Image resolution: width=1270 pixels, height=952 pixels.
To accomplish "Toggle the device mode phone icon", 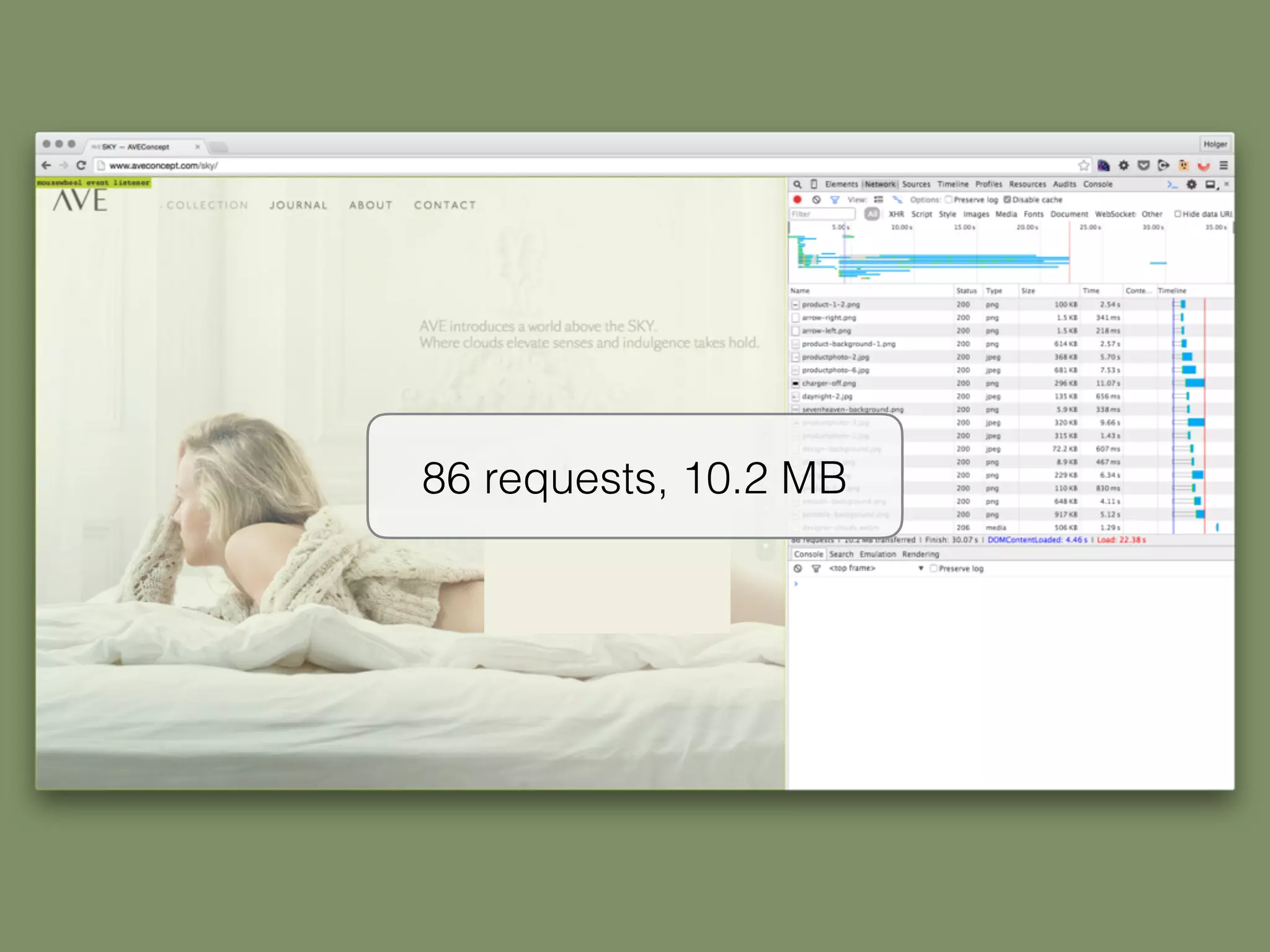I will 814,184.
